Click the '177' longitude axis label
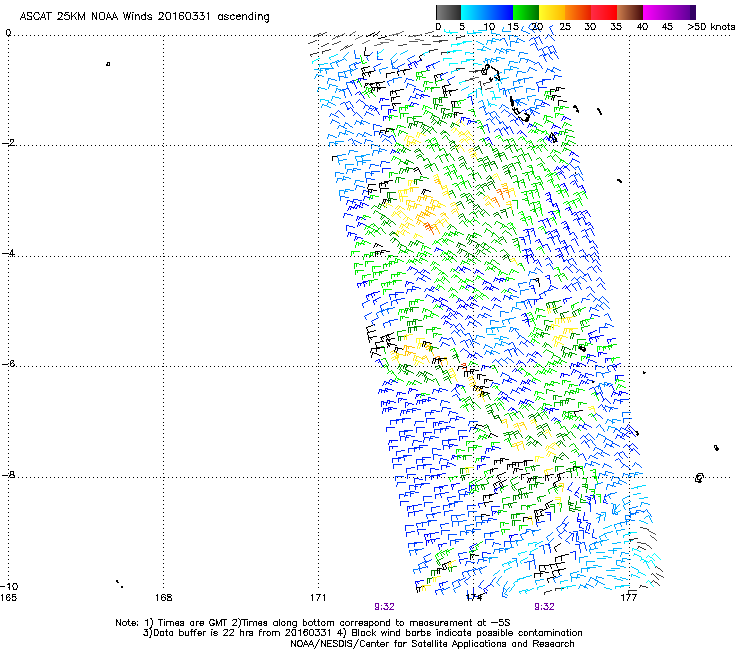740x650 pixels. pyautogui.click(x=629, y=598)
